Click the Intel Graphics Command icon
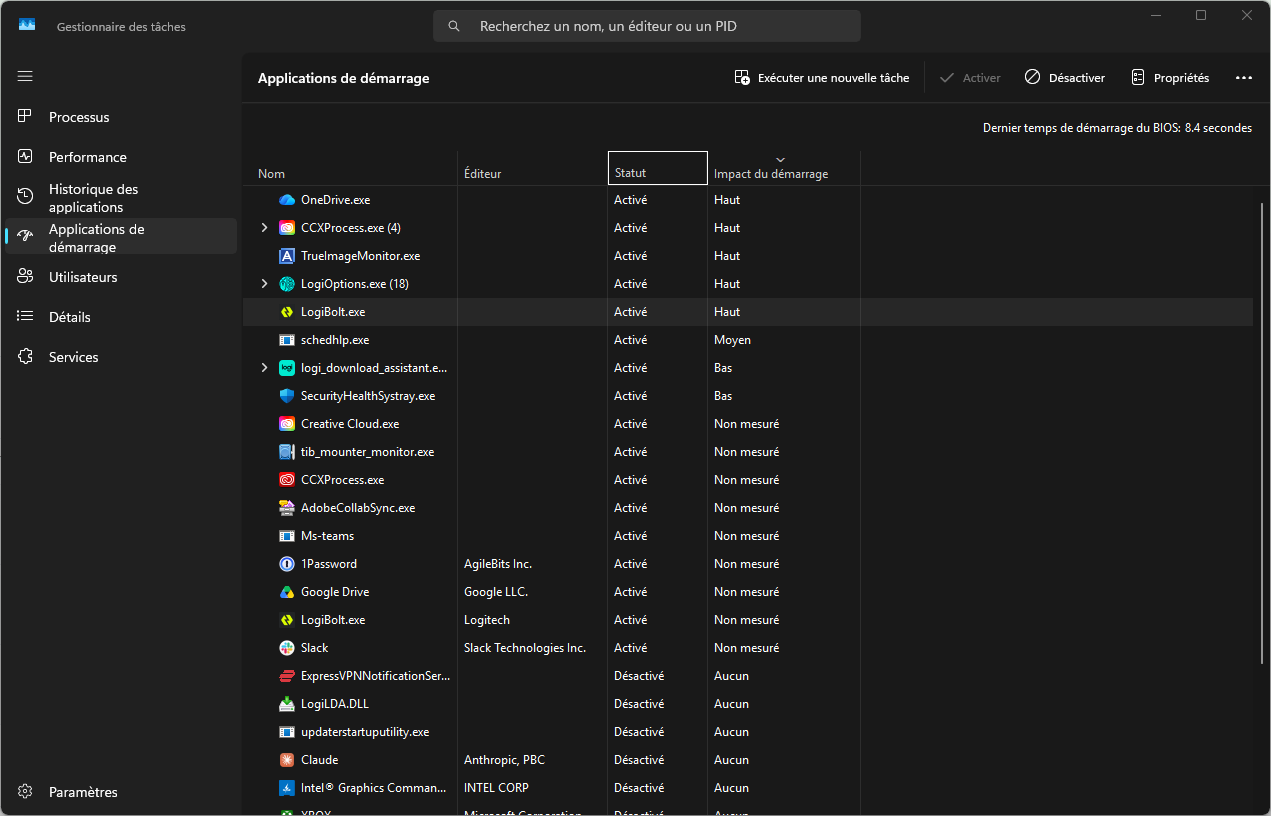The height and width of the screenshot is (816, 1271). [287, 788]
